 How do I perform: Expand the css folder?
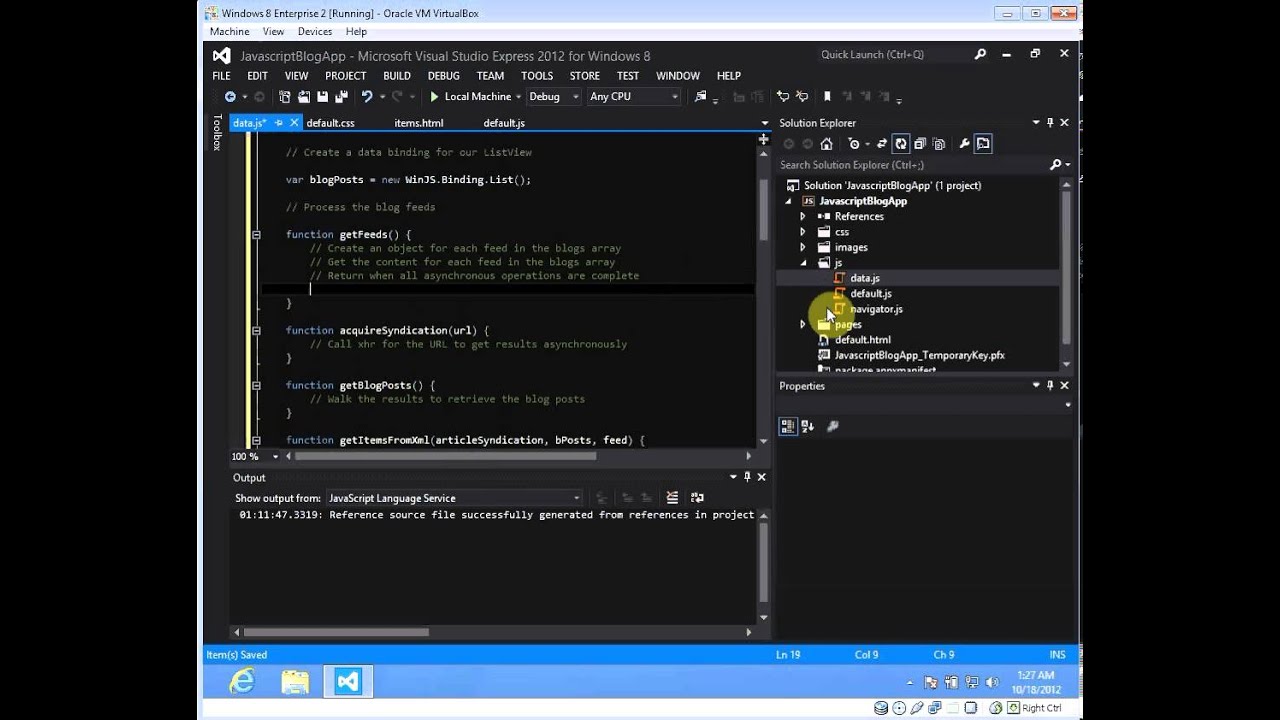[802, 232]
